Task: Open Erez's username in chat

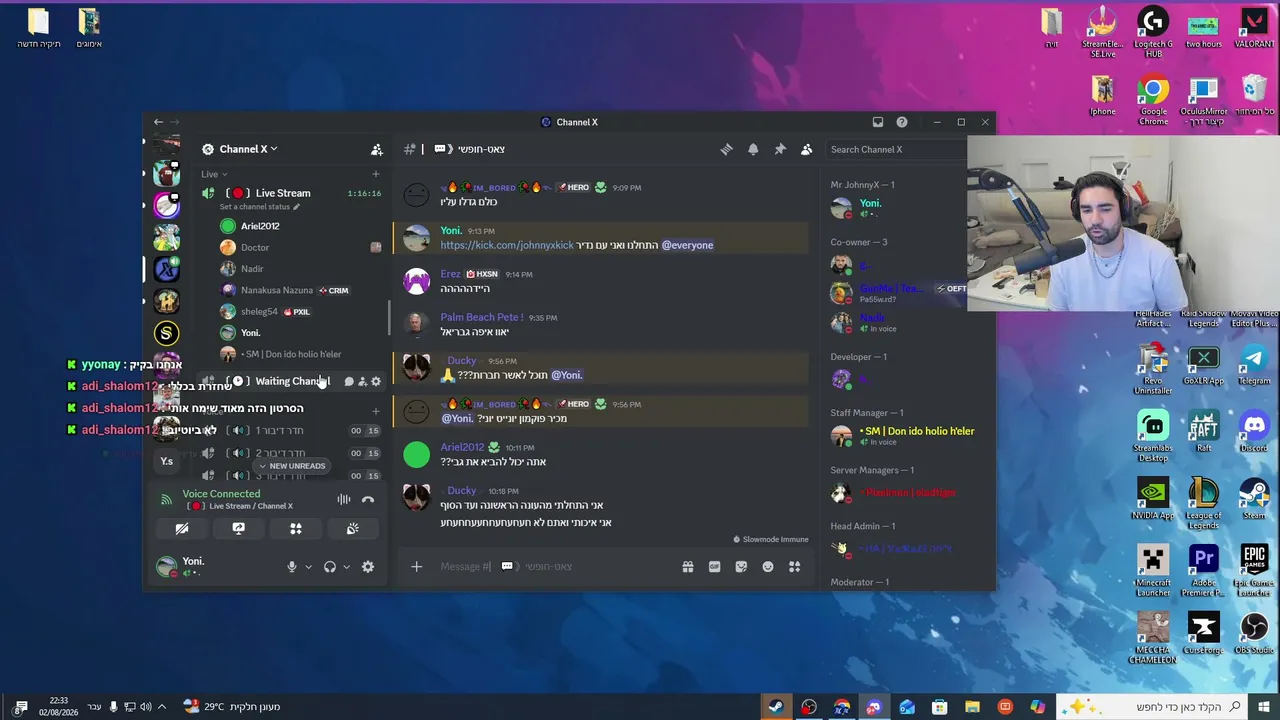Action: pos(451,273)
